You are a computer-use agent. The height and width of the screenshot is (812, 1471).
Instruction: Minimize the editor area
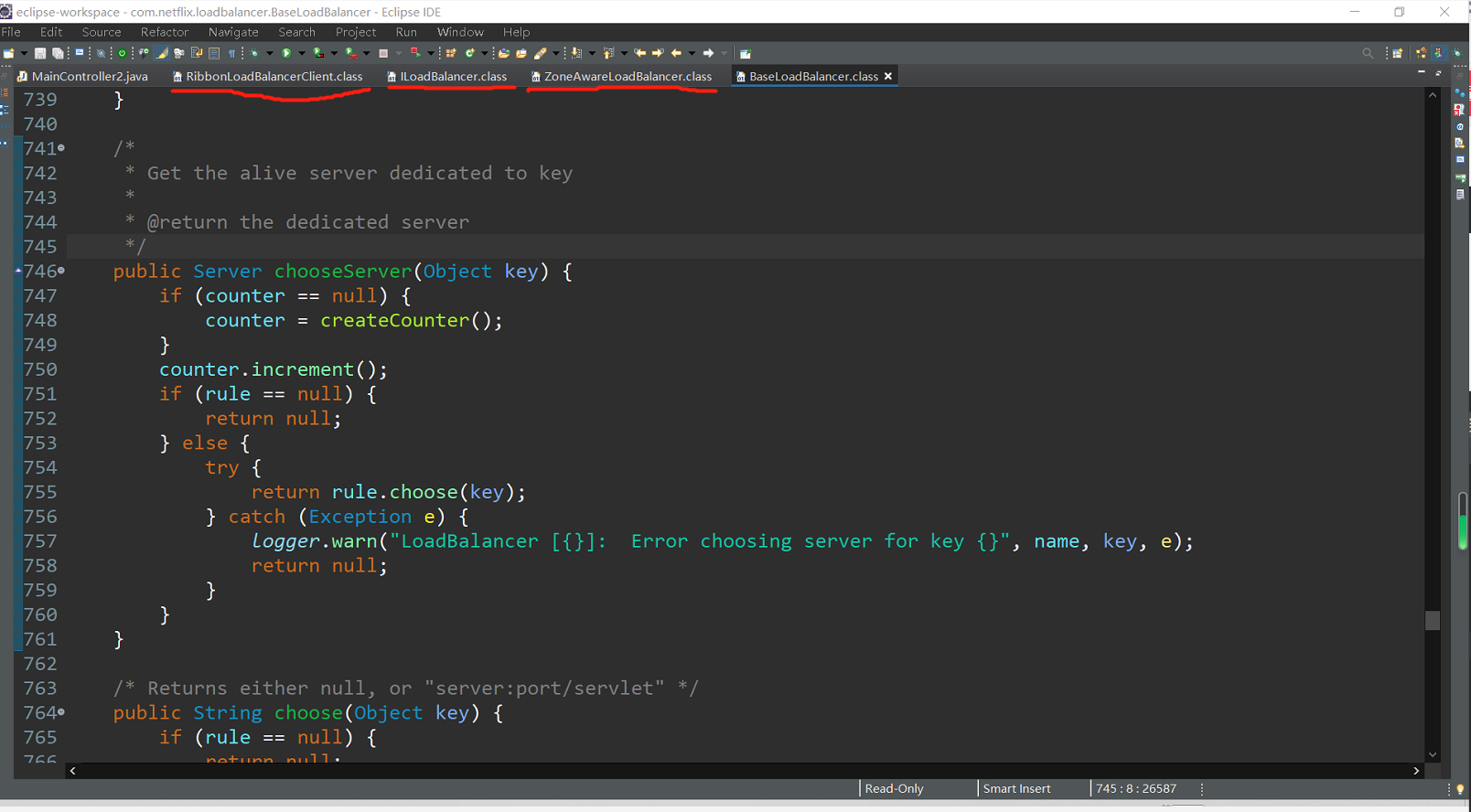(1422, 71)
